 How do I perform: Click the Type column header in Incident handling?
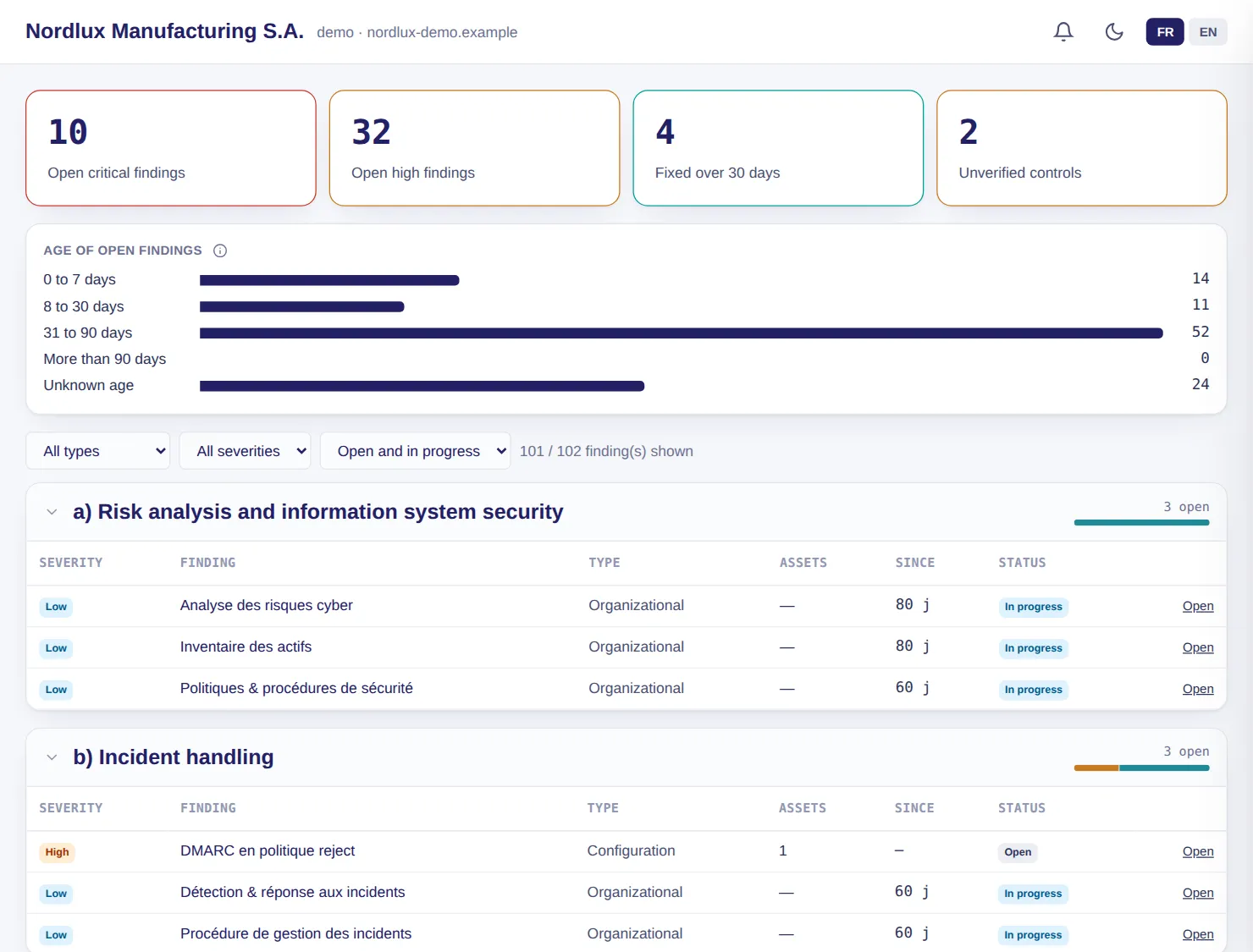603,808
